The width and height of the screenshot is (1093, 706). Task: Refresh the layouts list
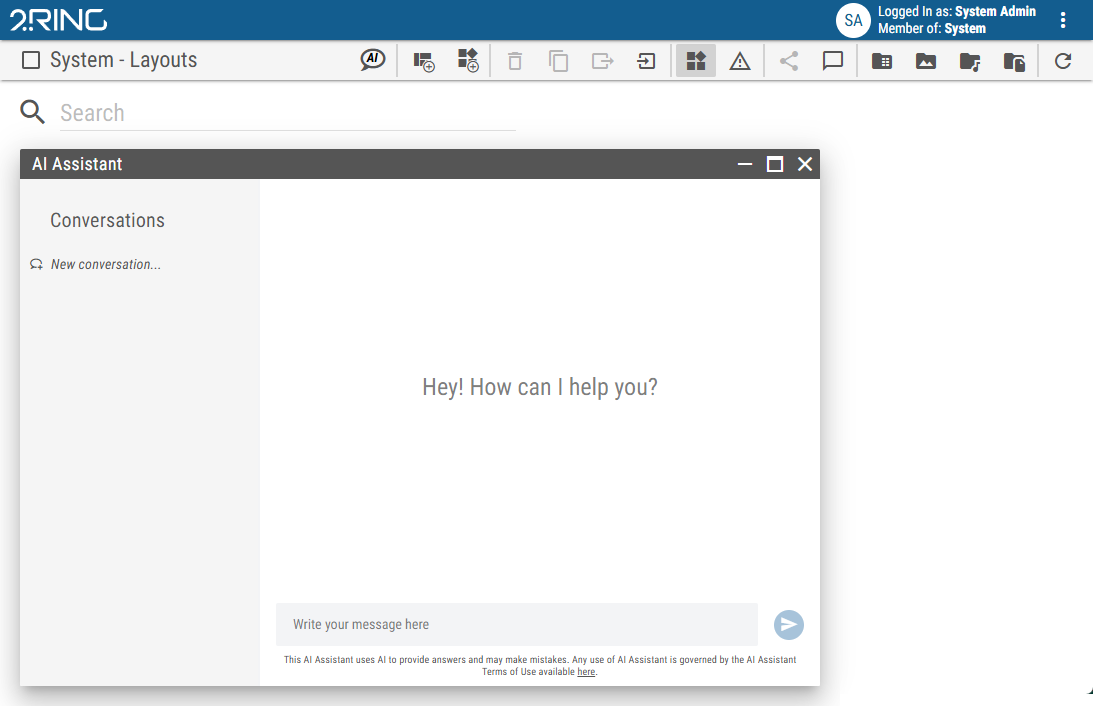[1062, 61]
